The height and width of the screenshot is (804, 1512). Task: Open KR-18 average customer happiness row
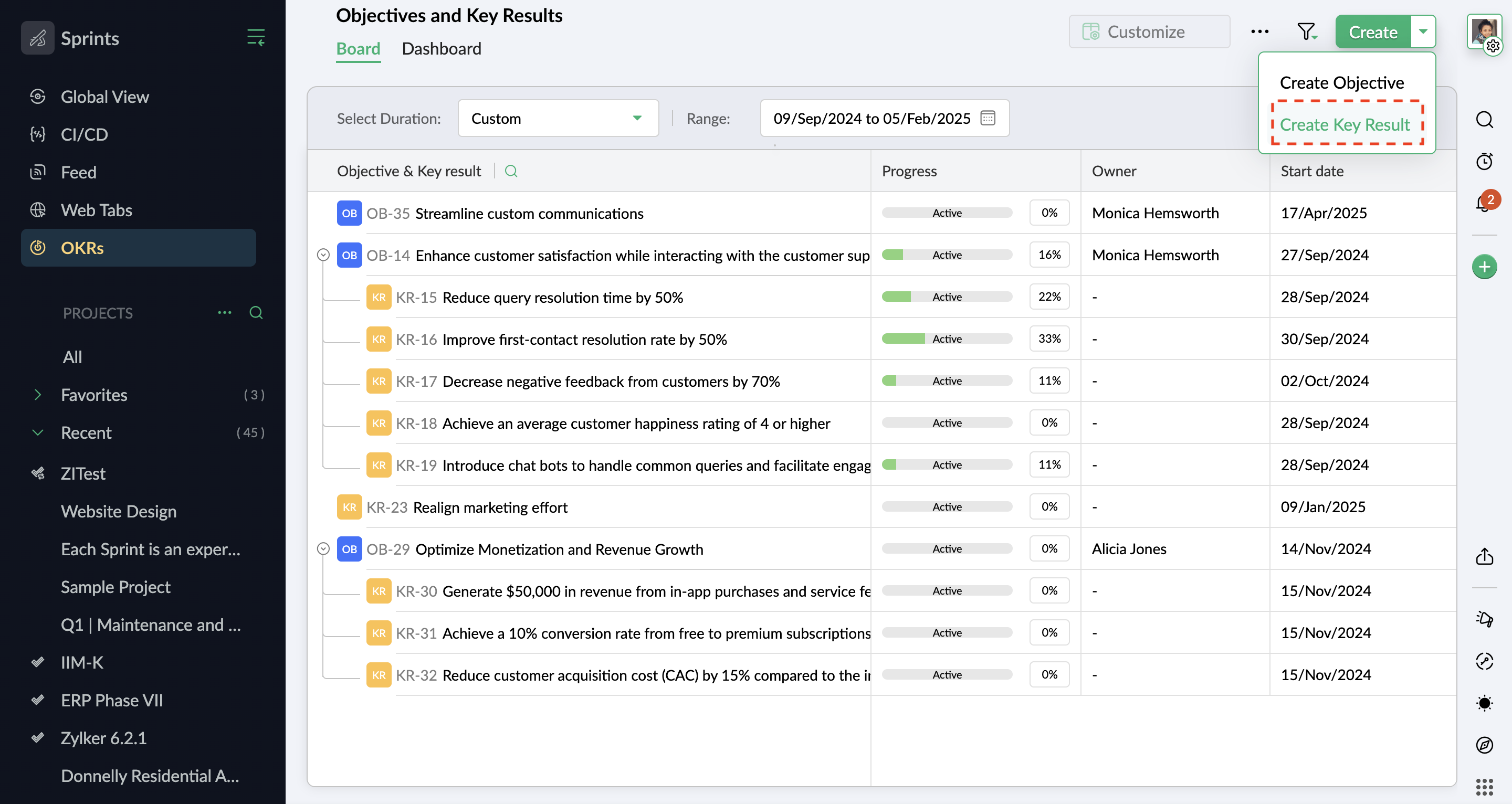[636, 424]
